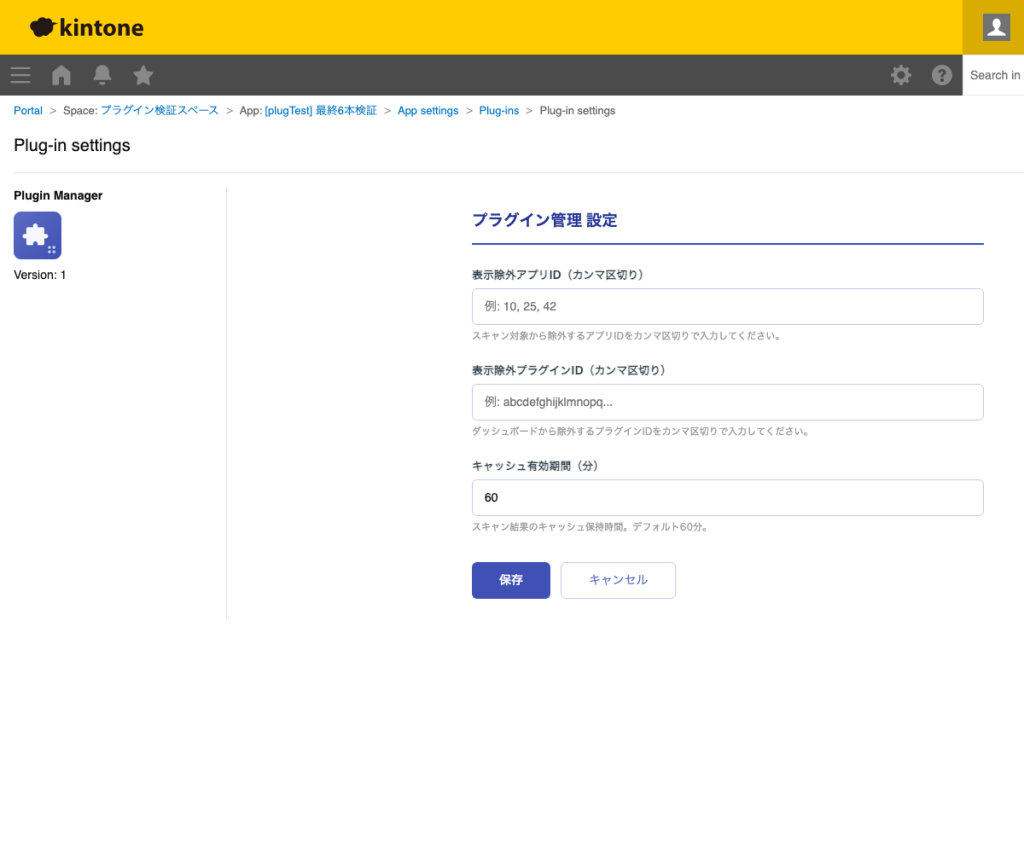Click the home icon
This screenshot has height=853, width=1024.
60,75
